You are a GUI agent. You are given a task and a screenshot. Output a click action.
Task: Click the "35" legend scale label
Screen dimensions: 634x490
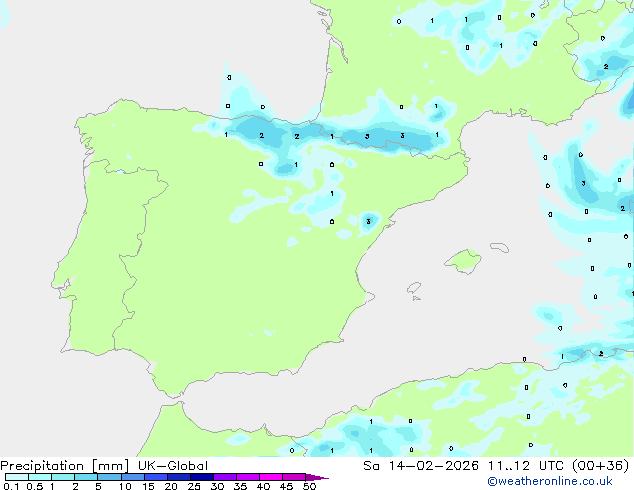(x=240, y=486)
